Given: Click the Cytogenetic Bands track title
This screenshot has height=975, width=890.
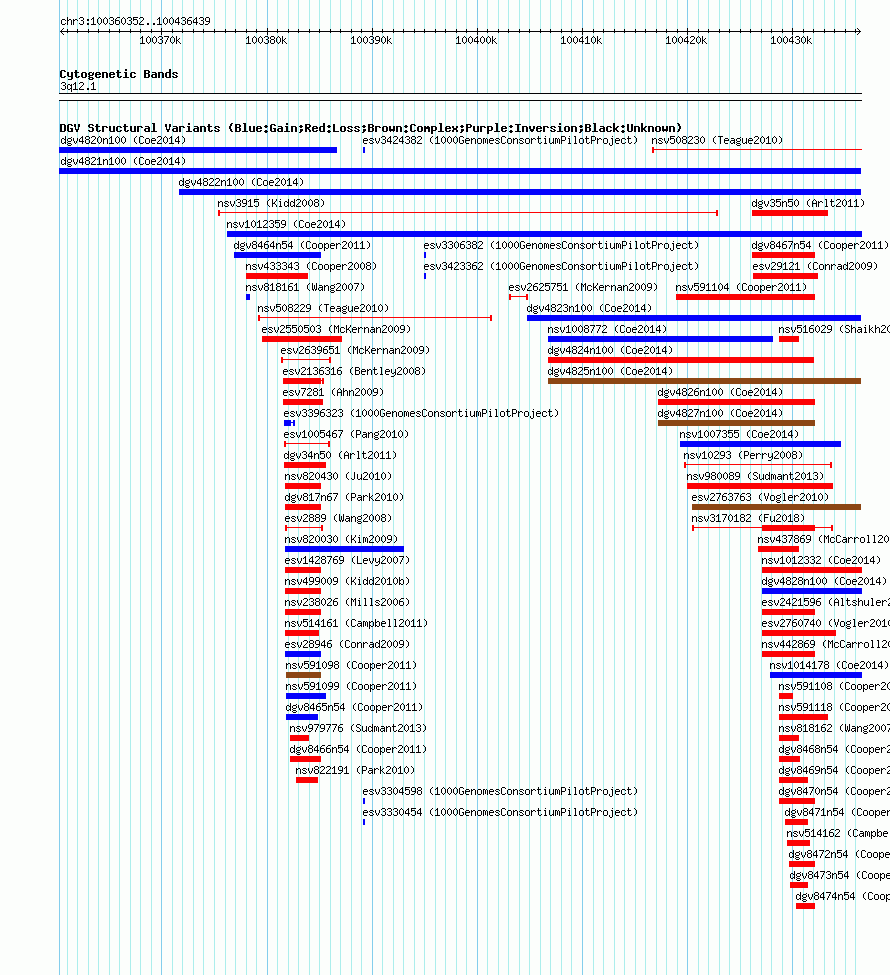Looking at the screenshot, I should click(119, 74).
